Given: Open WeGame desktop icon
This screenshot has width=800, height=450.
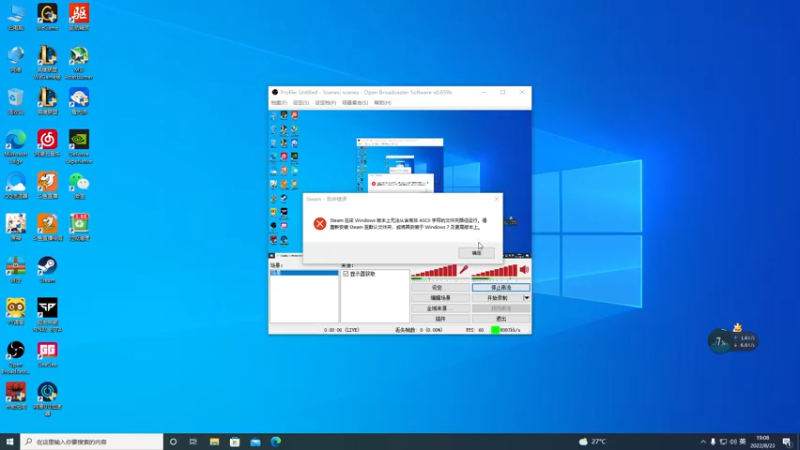Looking at the screenshot, I should (x=47, y=18).
